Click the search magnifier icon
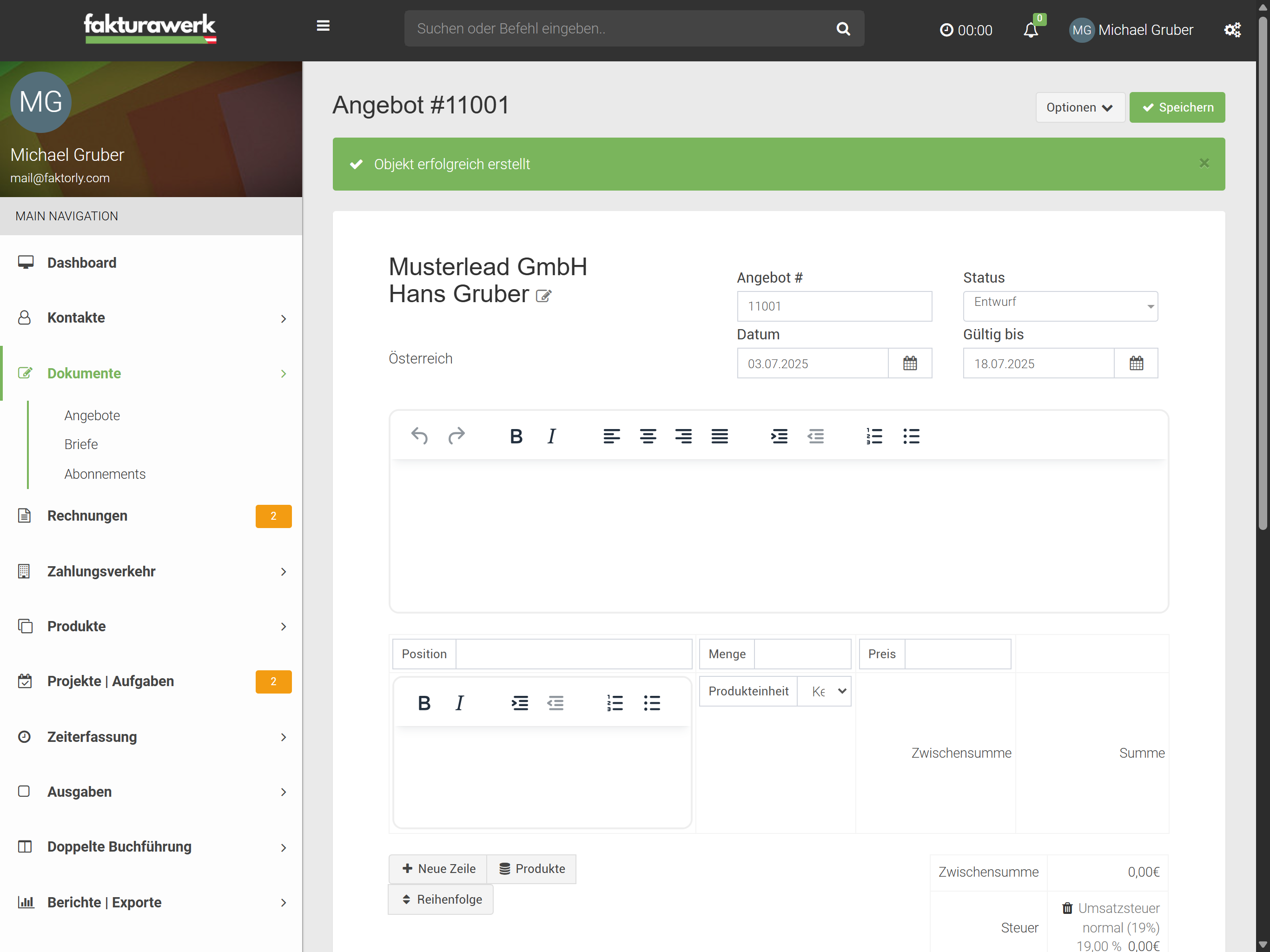The image size is (1270, 952). pos(843,29)
